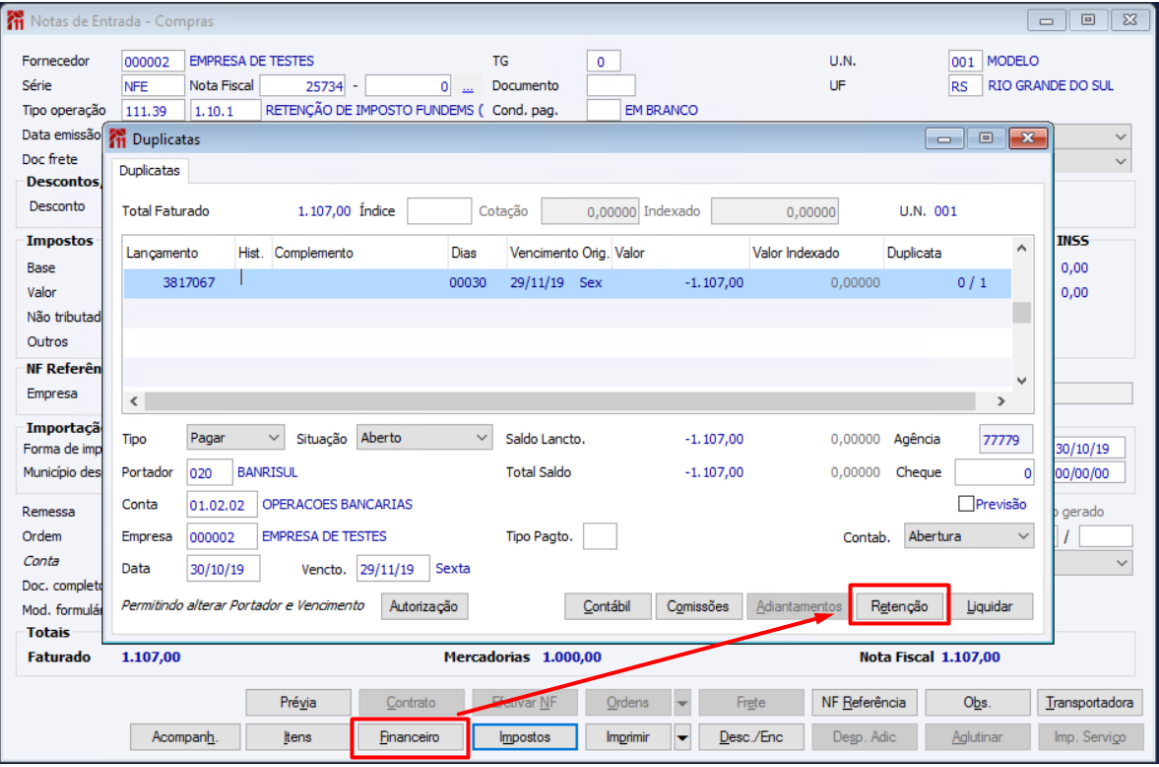The height and width of the screenshot is (767, 1159).
Task: Click the Valor Indexado column header
Action: [816, 253]
